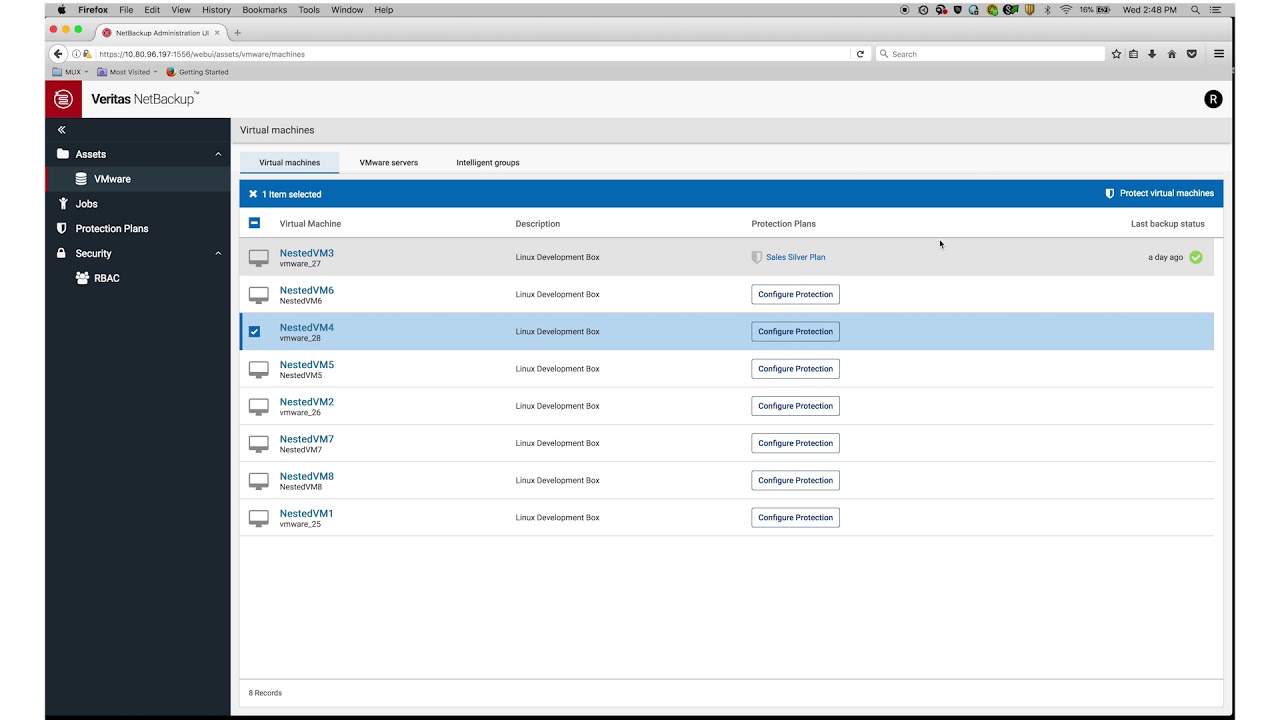
Task: Open the Bookmarks menu in menu bar
Action: tap(264, 10)
